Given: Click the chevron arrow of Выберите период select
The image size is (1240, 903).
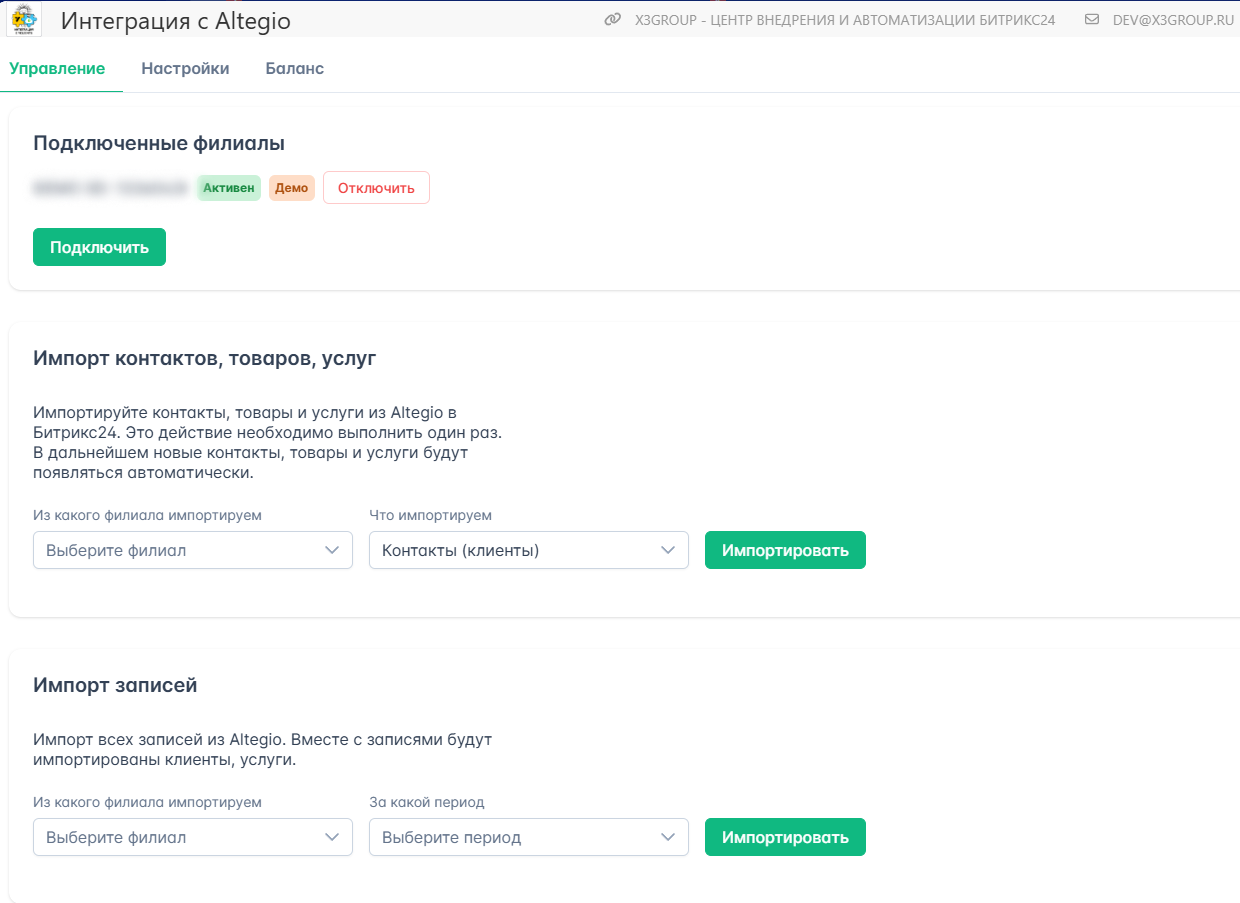Looking at the screenshot, I should pyautogui.click(x=668, y=837).
